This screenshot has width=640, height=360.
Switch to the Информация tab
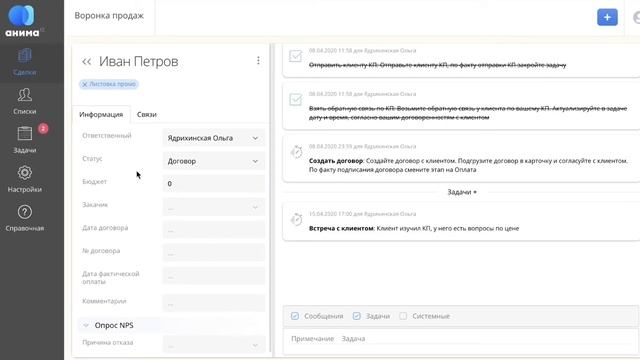pos(101,114)
